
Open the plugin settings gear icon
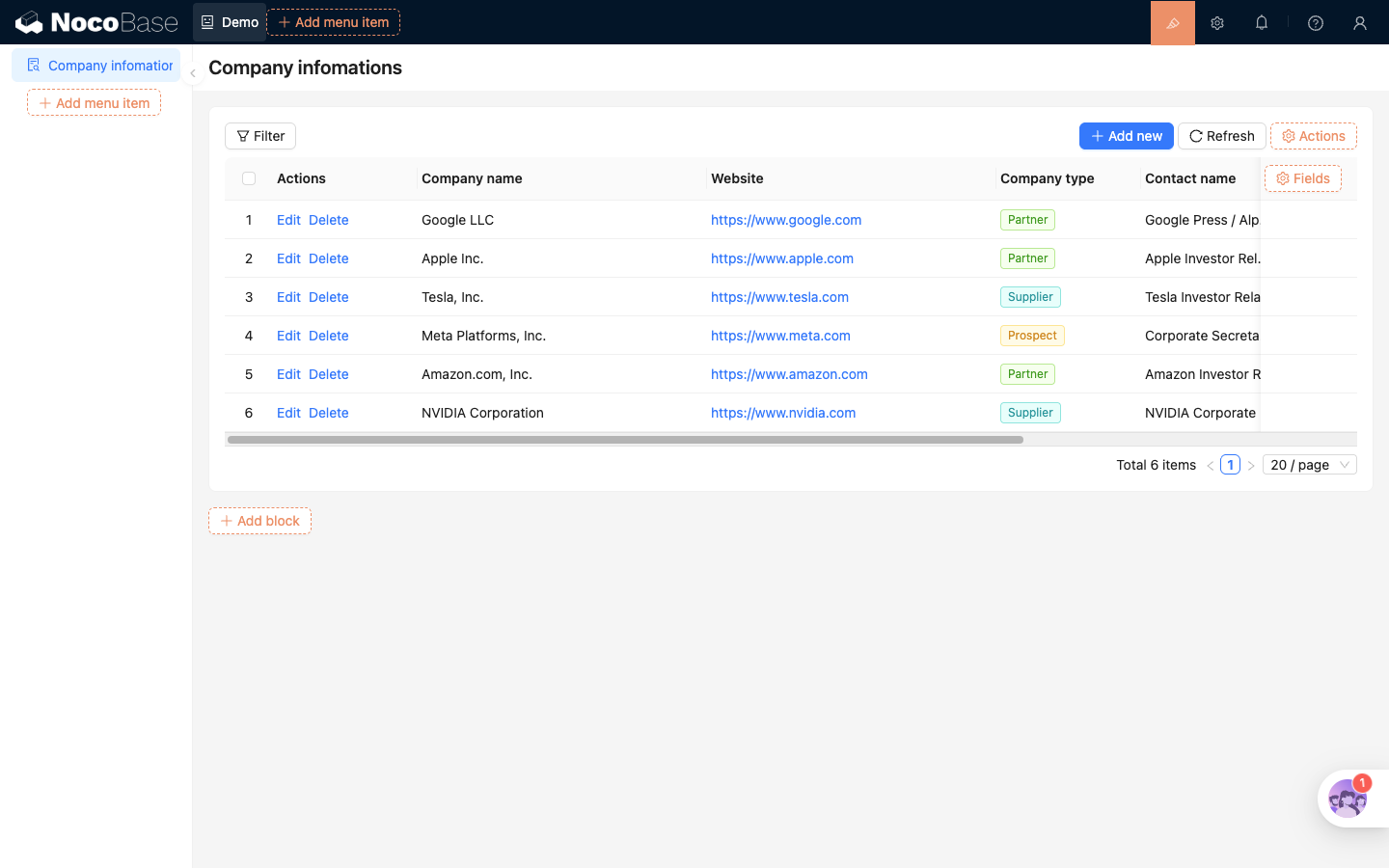(x=1217, y=23)
